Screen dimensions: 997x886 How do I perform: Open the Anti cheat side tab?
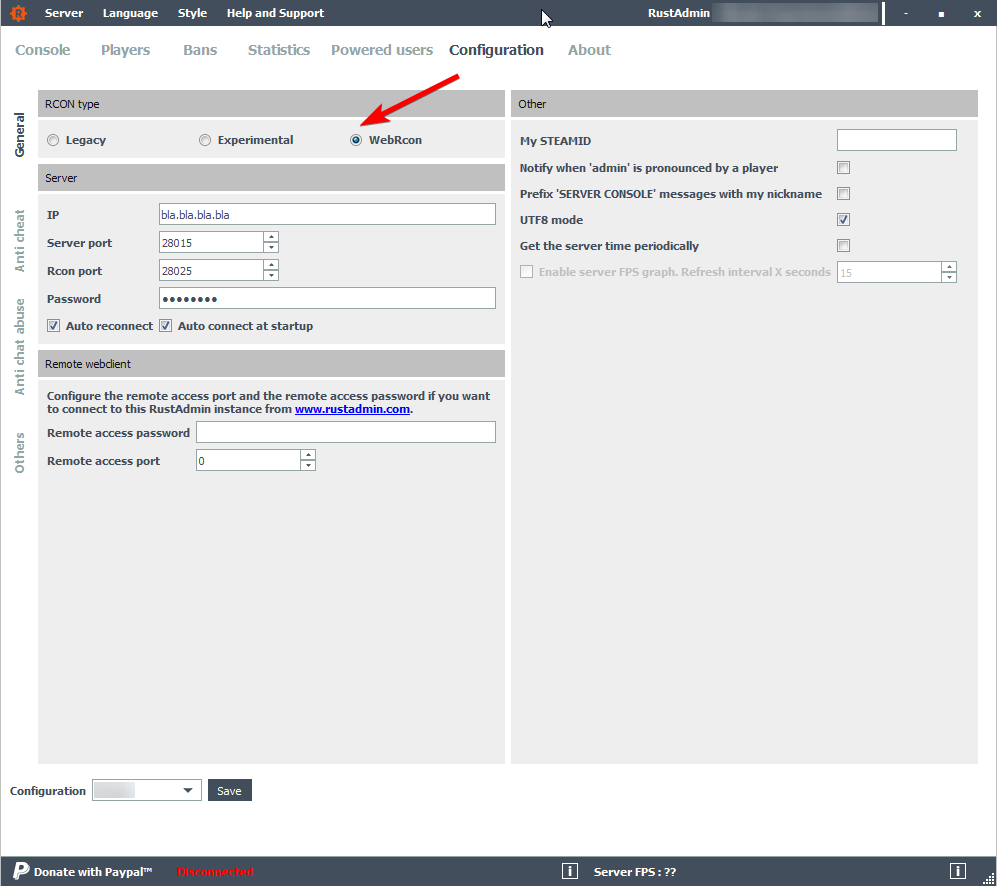20,240
